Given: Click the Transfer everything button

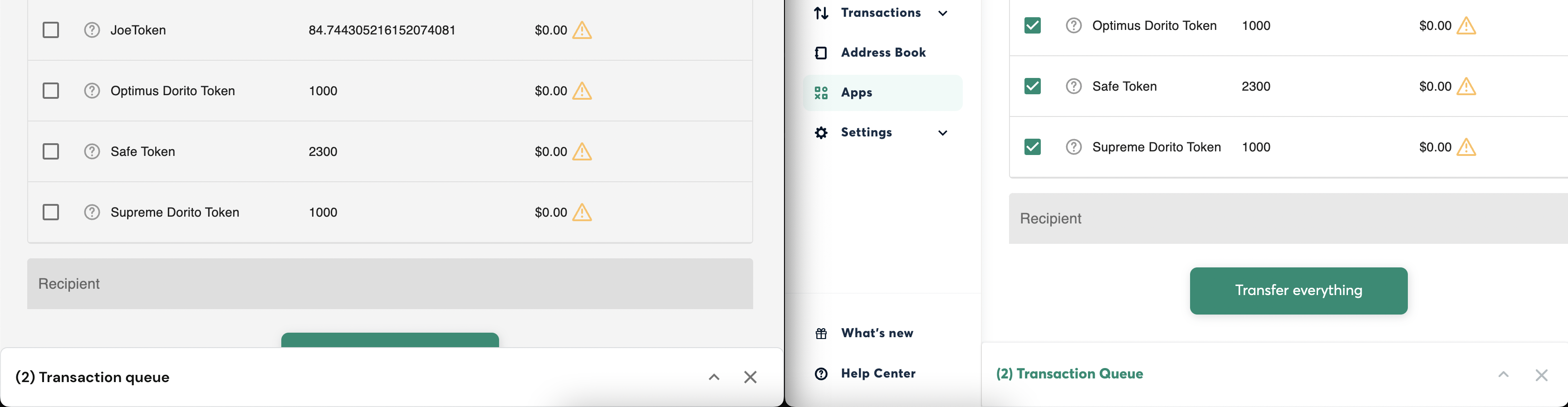Looking at the screenshot, I should pyautogui.click(x=1298, y=290).
